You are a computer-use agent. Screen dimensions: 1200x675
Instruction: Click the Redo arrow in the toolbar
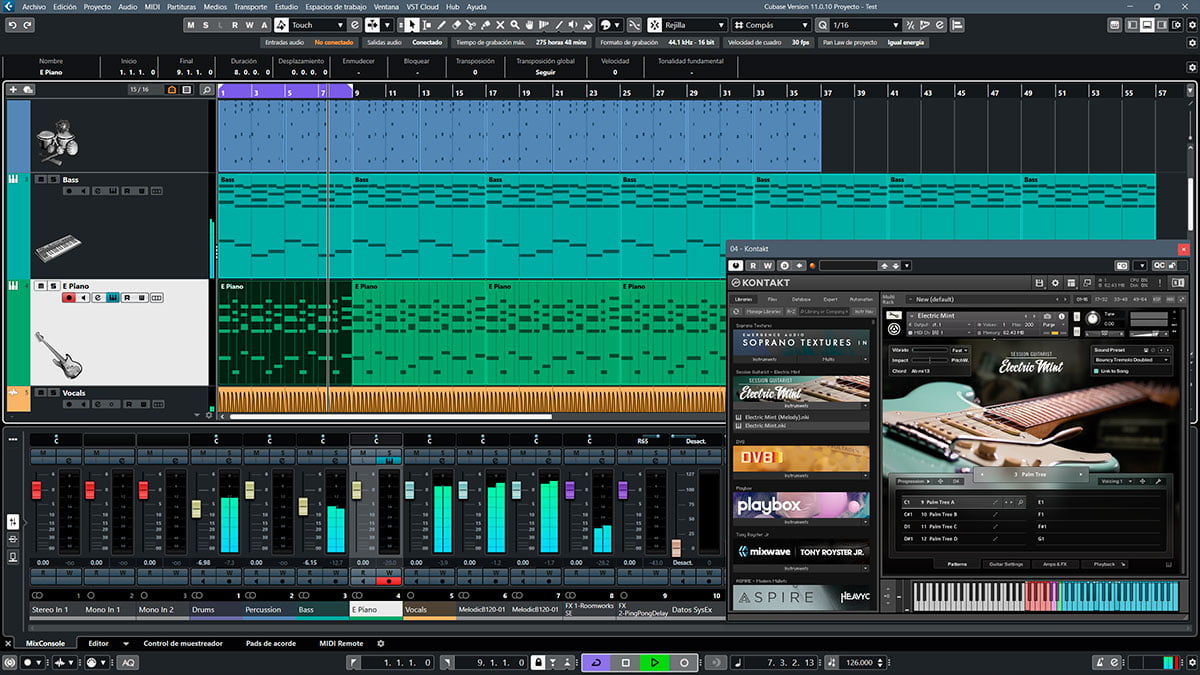pyautogui.click(x=25, y=25)
